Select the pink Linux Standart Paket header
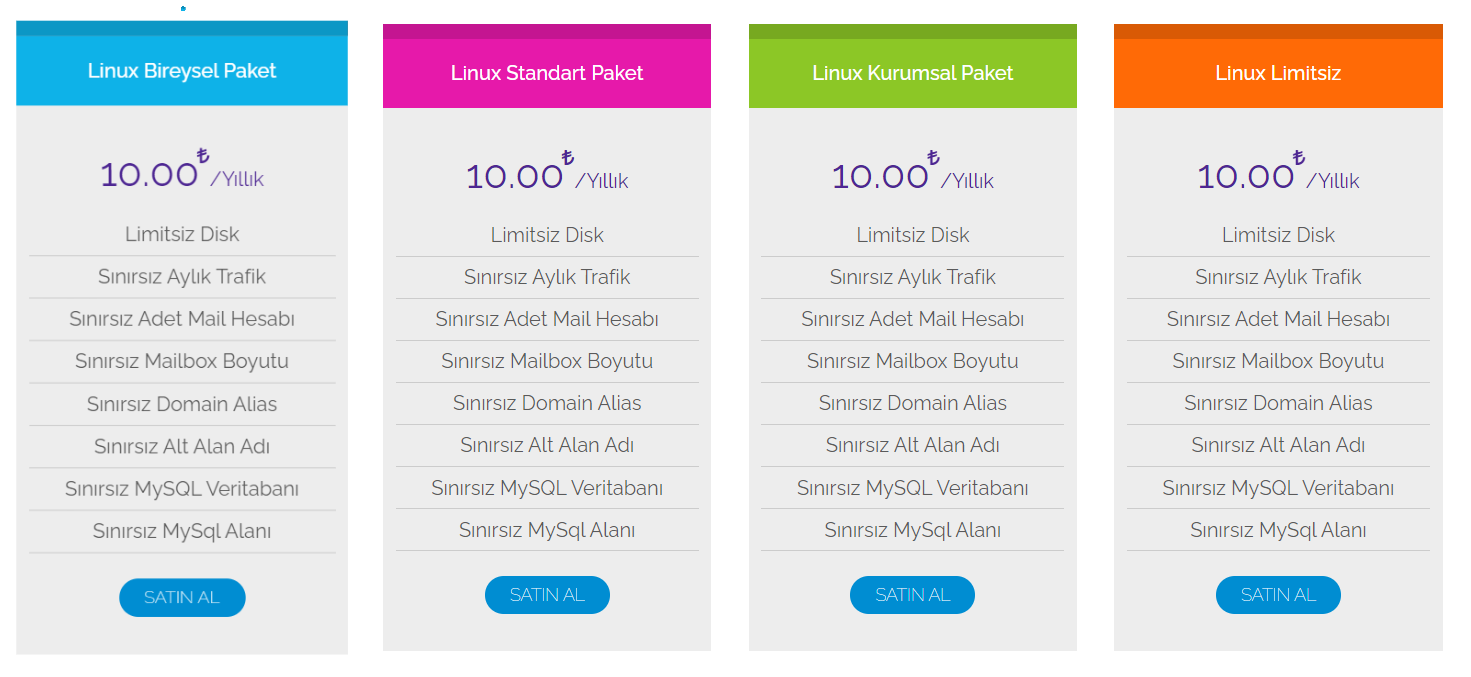1471x677 pixels. click(x=547, y=66)
